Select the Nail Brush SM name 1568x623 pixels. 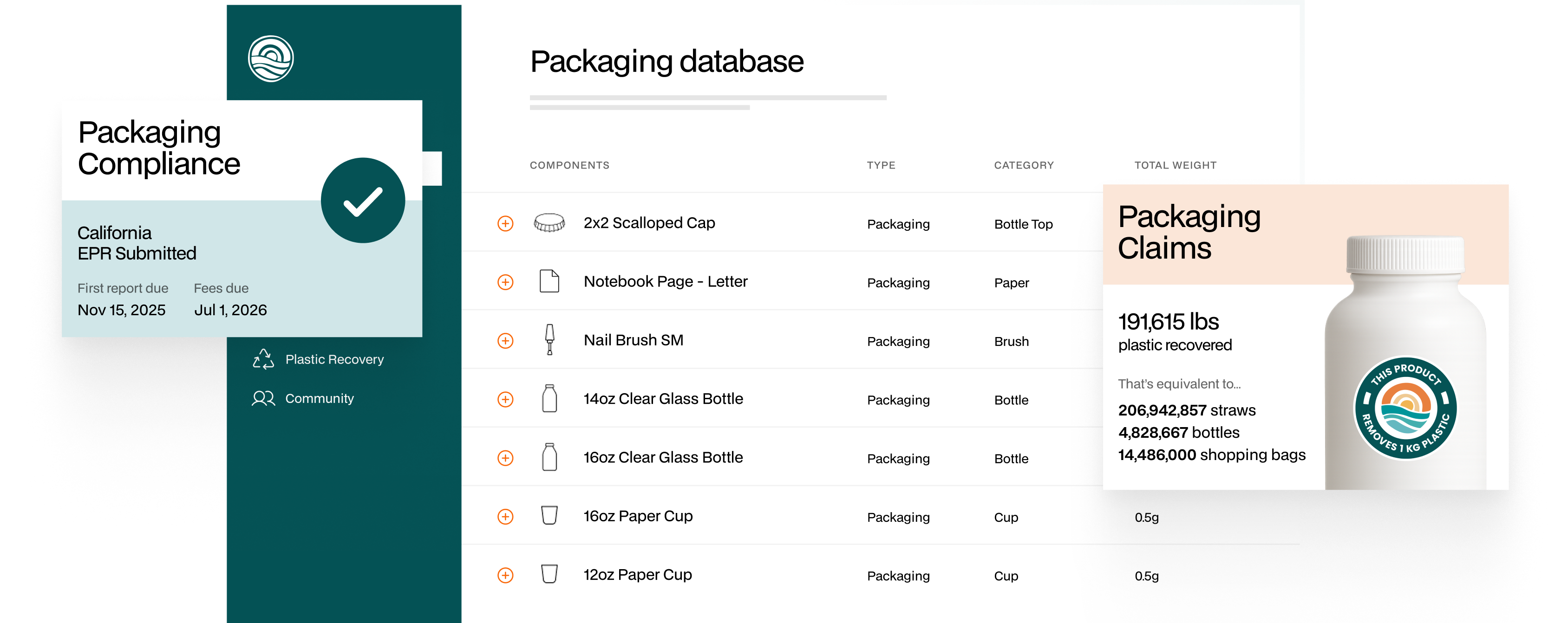633,339
